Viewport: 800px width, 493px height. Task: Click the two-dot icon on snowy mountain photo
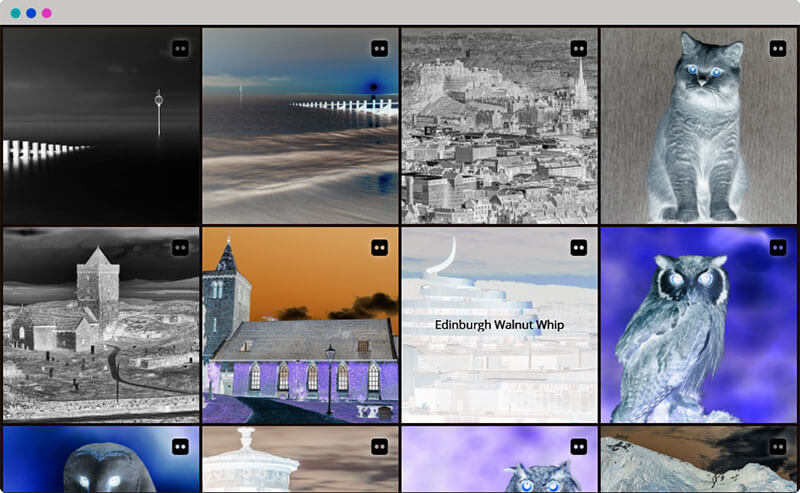(778, 447)
